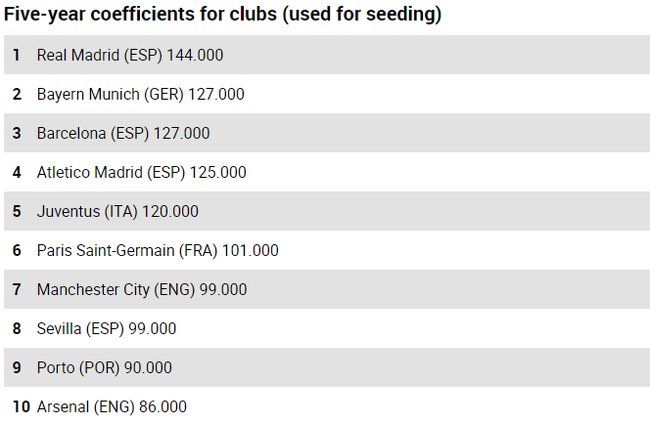The width and height of the screenshot is (650, 424).
Task: Click the Atletico Madrid (ESP) entry
Action: click(x=141, y=172)
